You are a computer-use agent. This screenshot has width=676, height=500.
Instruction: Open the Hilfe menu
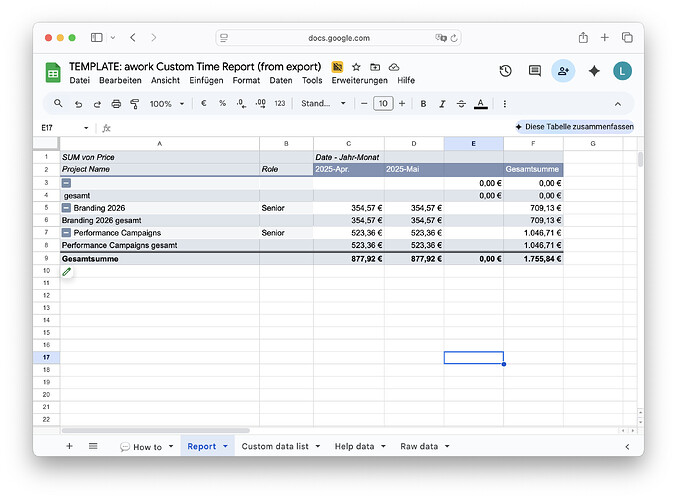(406, 81)
